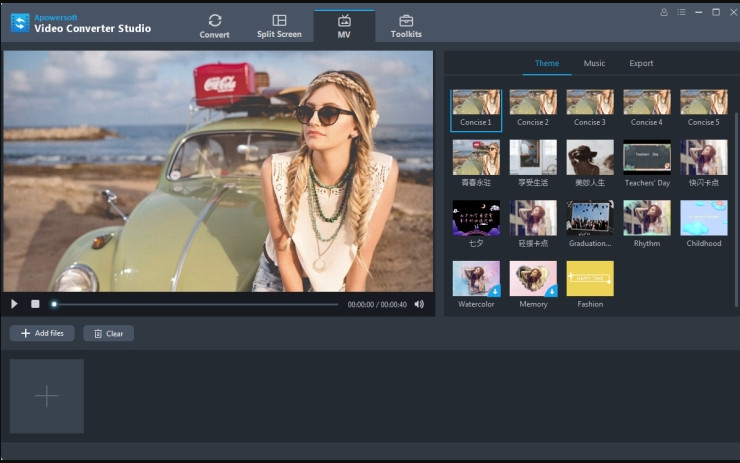Viewport: 740px width, 463px height.
Task: Open the Convert section
Action: 214,26
